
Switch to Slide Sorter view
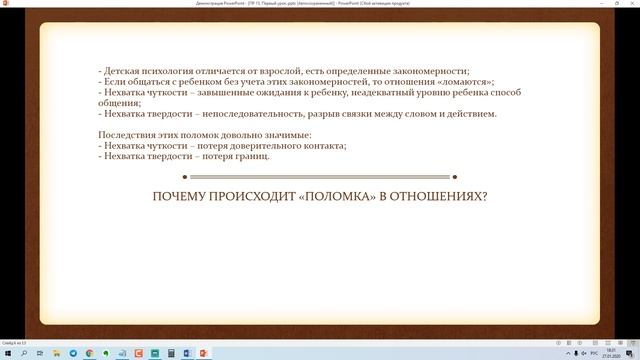point(608,343)
